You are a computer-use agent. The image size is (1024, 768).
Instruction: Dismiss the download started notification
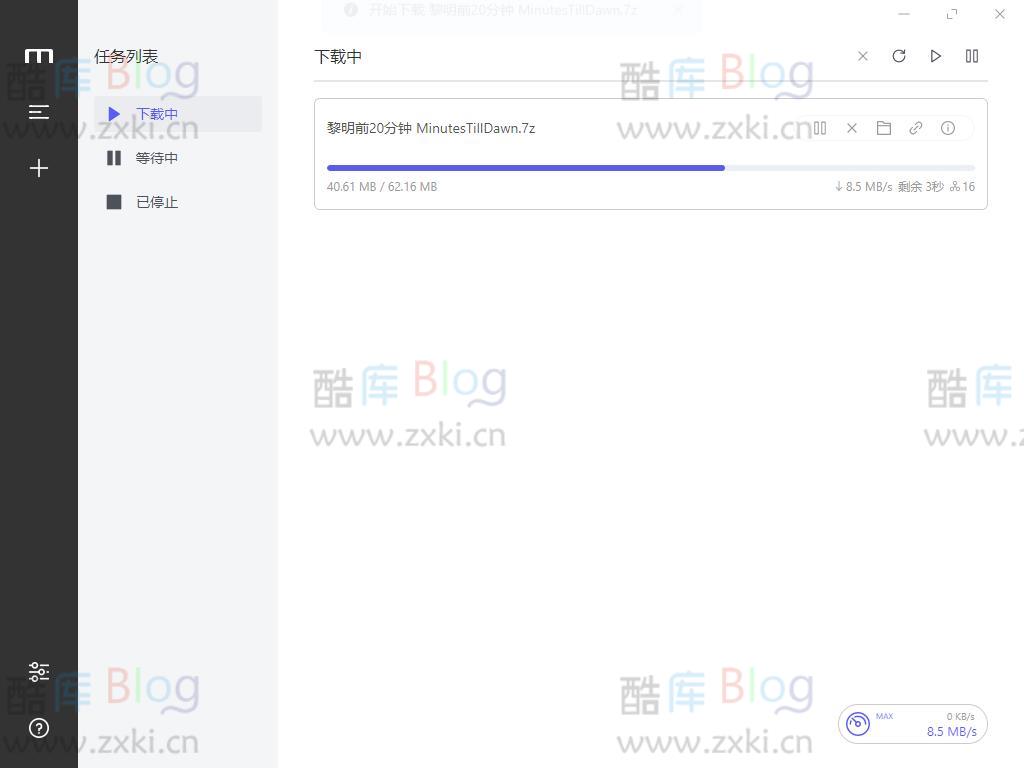[678, 10]
